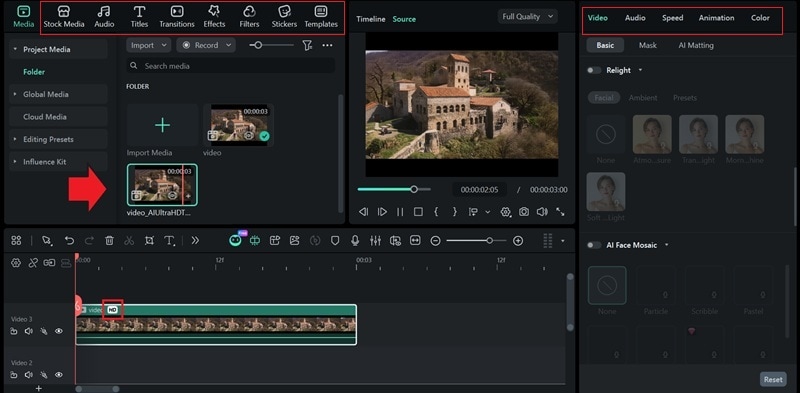The width and height of the screenshot is (800, 393).
Task: Mark out point with right brace
Action: (455, 212)
